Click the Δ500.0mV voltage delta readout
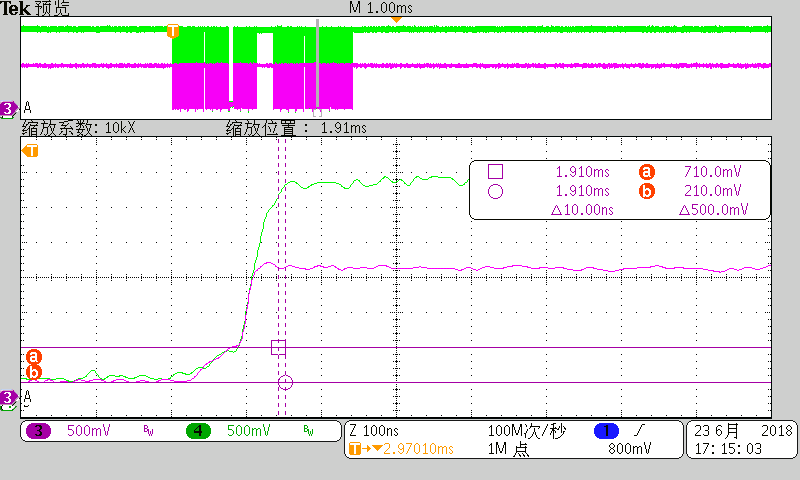The width and height of the screenshot is (800, 480). click(713, 210)
